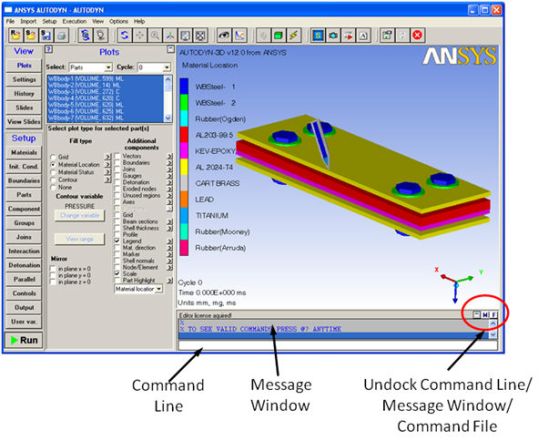The height and width of the screenshot is (441, 550).
Task: Click the red circle stop icon
Action: [x=417, y=35]
